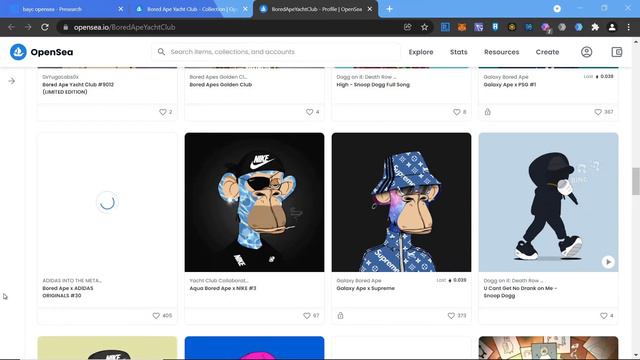Click the browser forward arrow

pyautogui.click(x=28, y=27)
